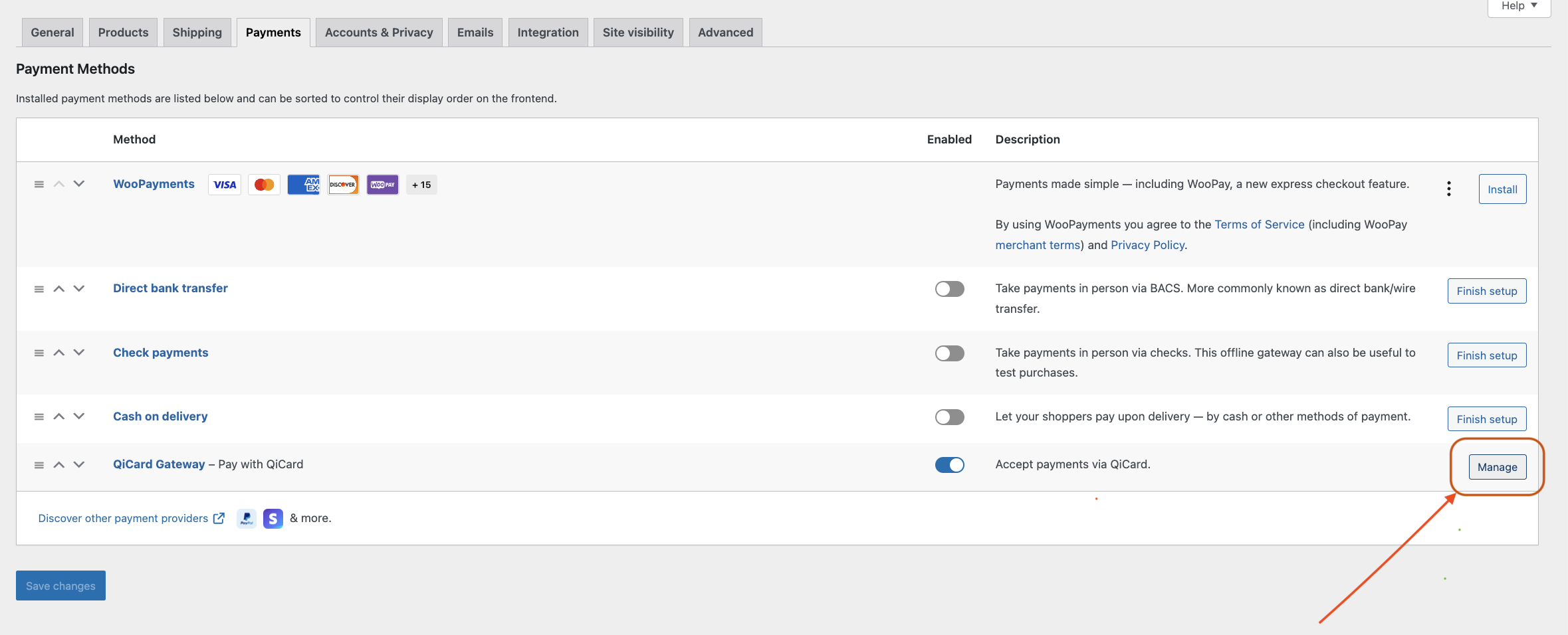
Task: Go to Site visibility tab
Action: point(638,33)
